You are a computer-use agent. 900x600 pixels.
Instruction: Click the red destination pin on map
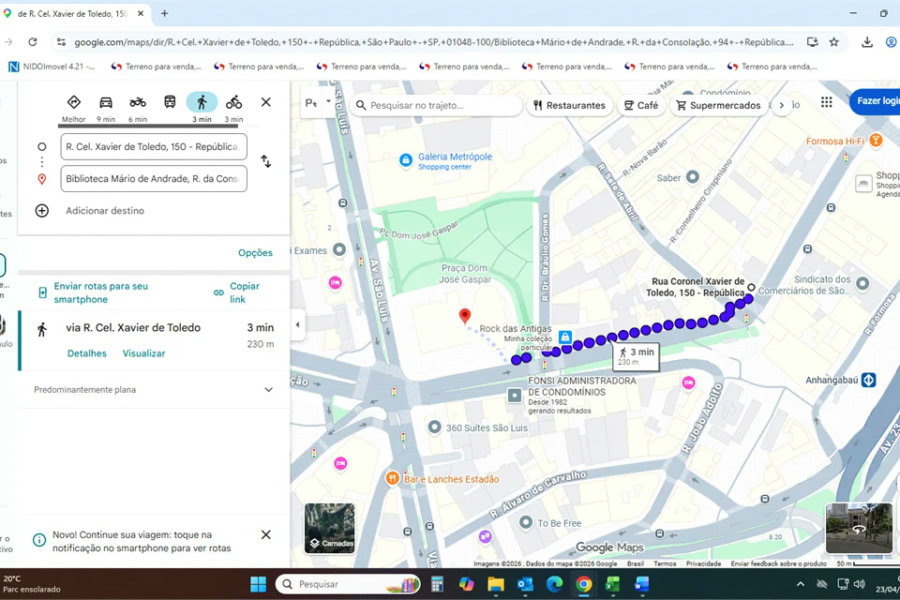(x=465, y=315)
